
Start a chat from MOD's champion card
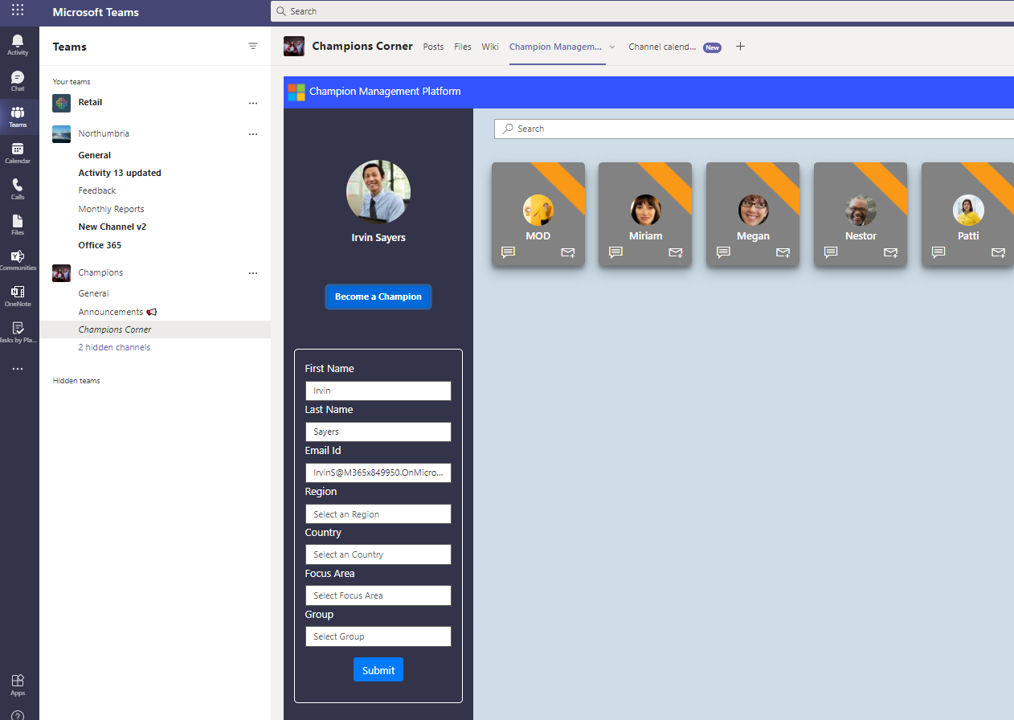(507, 253)
